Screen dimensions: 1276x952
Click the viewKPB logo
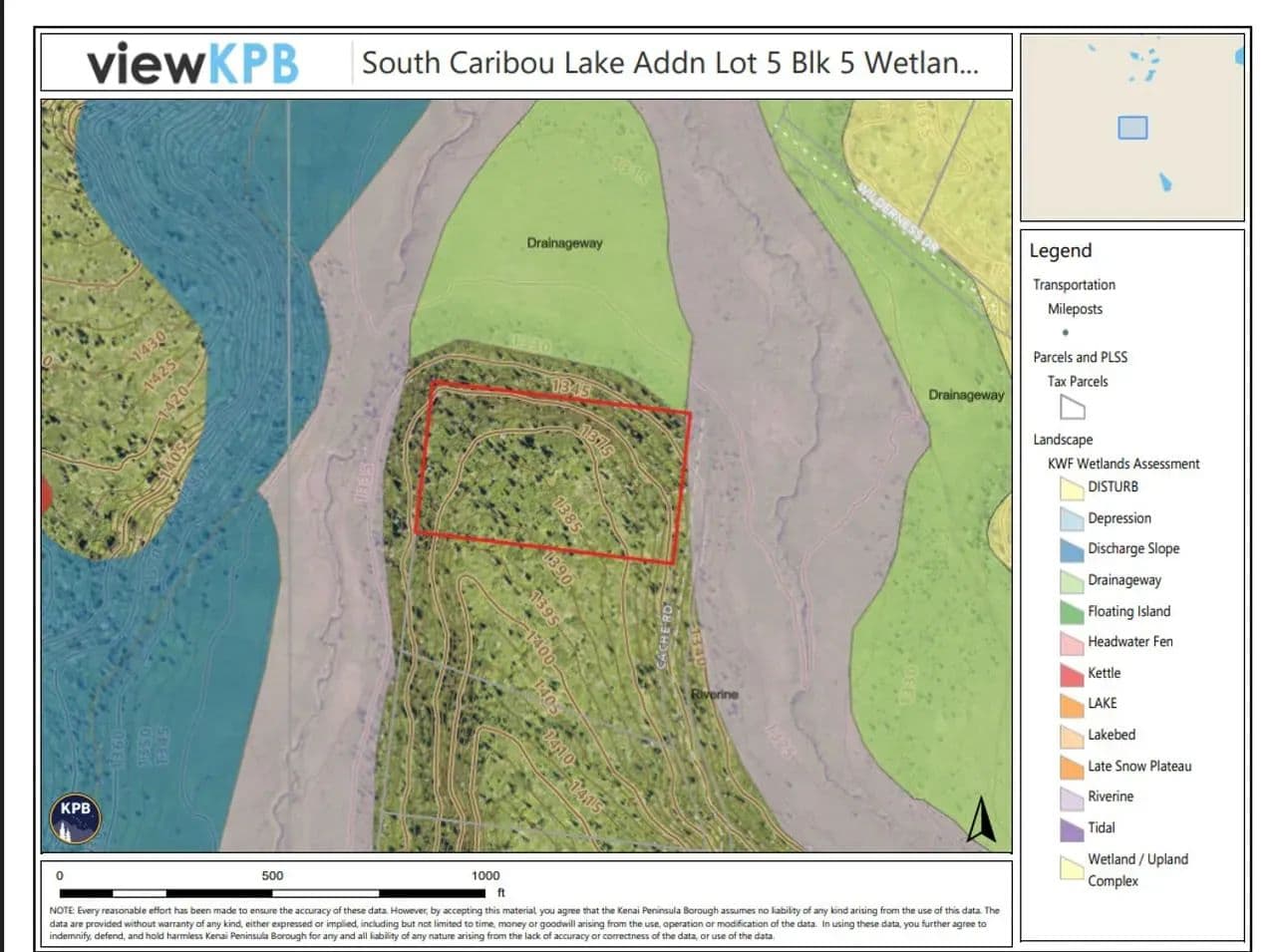point(192,64)
